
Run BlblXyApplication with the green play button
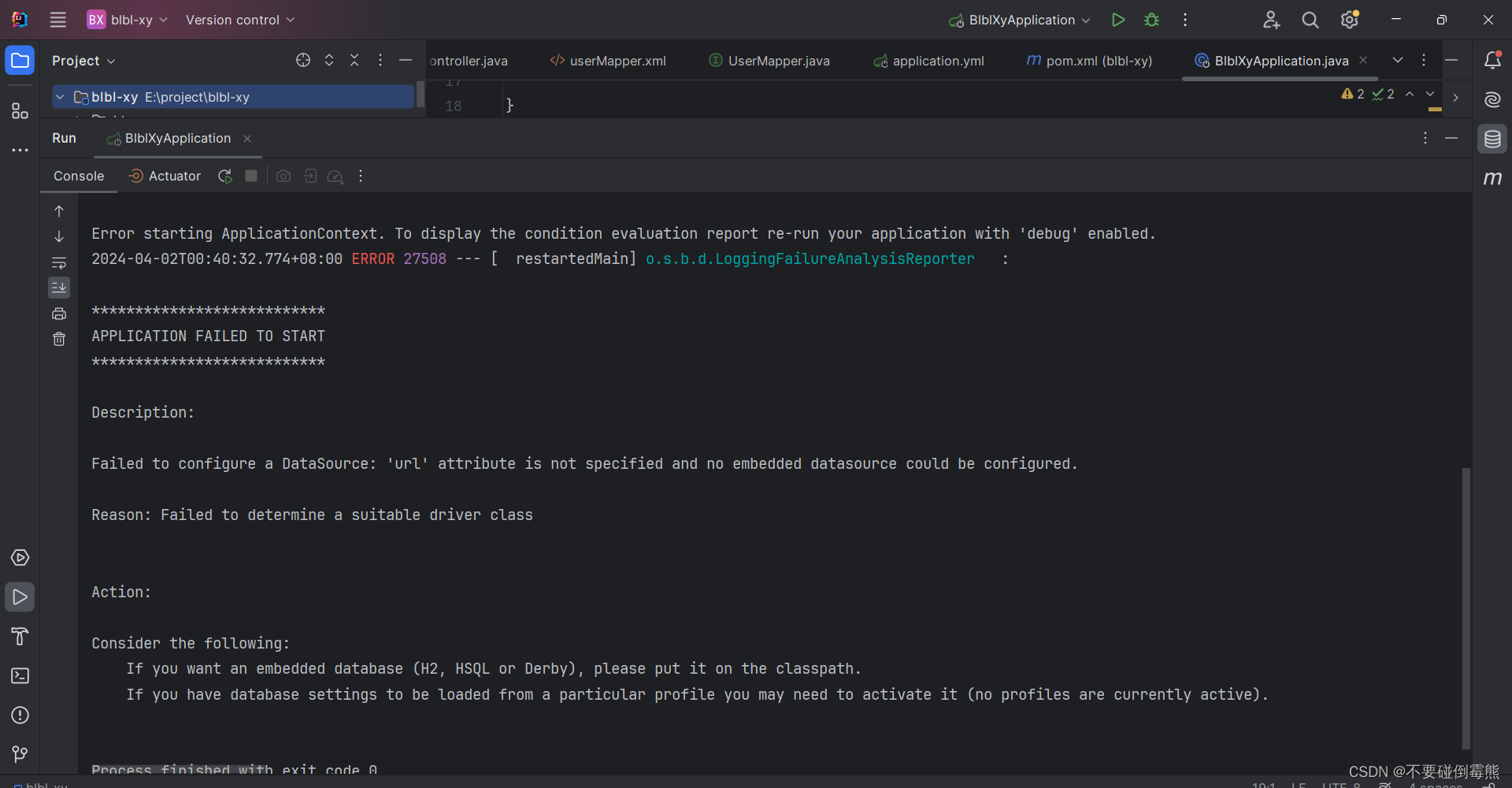pyautogui.click(x=1117, y=20)
